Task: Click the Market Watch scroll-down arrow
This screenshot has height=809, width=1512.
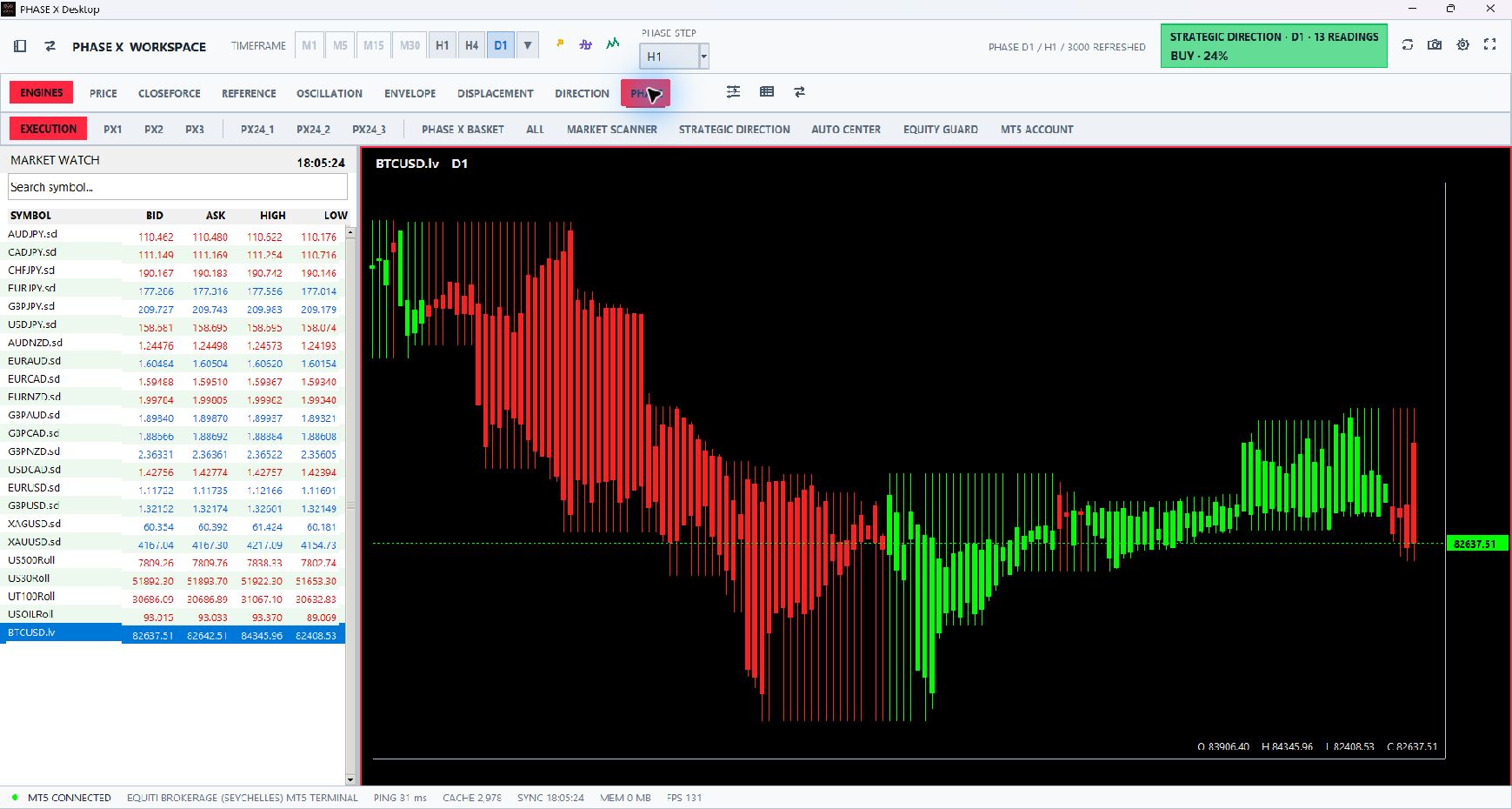Action: click(x=350, y=779)
